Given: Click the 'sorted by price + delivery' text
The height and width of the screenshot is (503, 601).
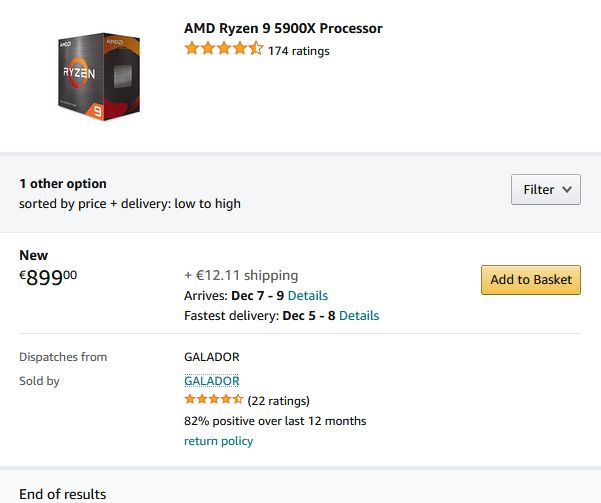Looking at the screenshot, I should [x=130, y=204].
